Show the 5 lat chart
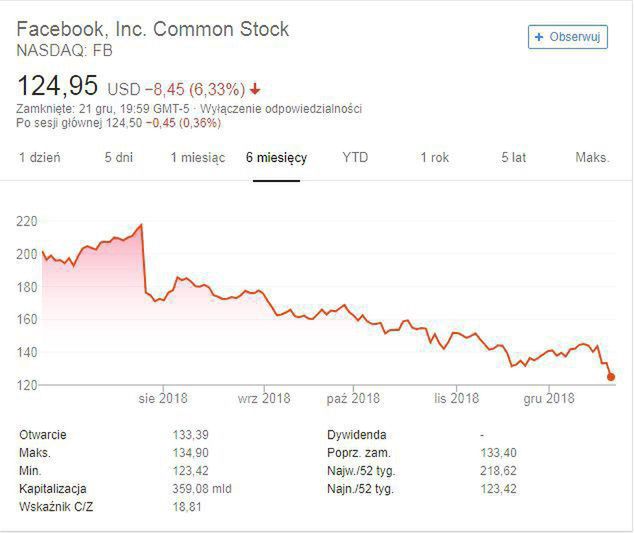The width and height of the screenshot is (634, 533). (514, 158)
